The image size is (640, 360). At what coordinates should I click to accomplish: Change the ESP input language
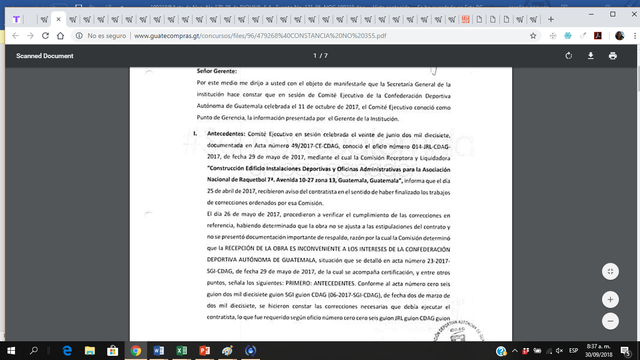[573, 351]
